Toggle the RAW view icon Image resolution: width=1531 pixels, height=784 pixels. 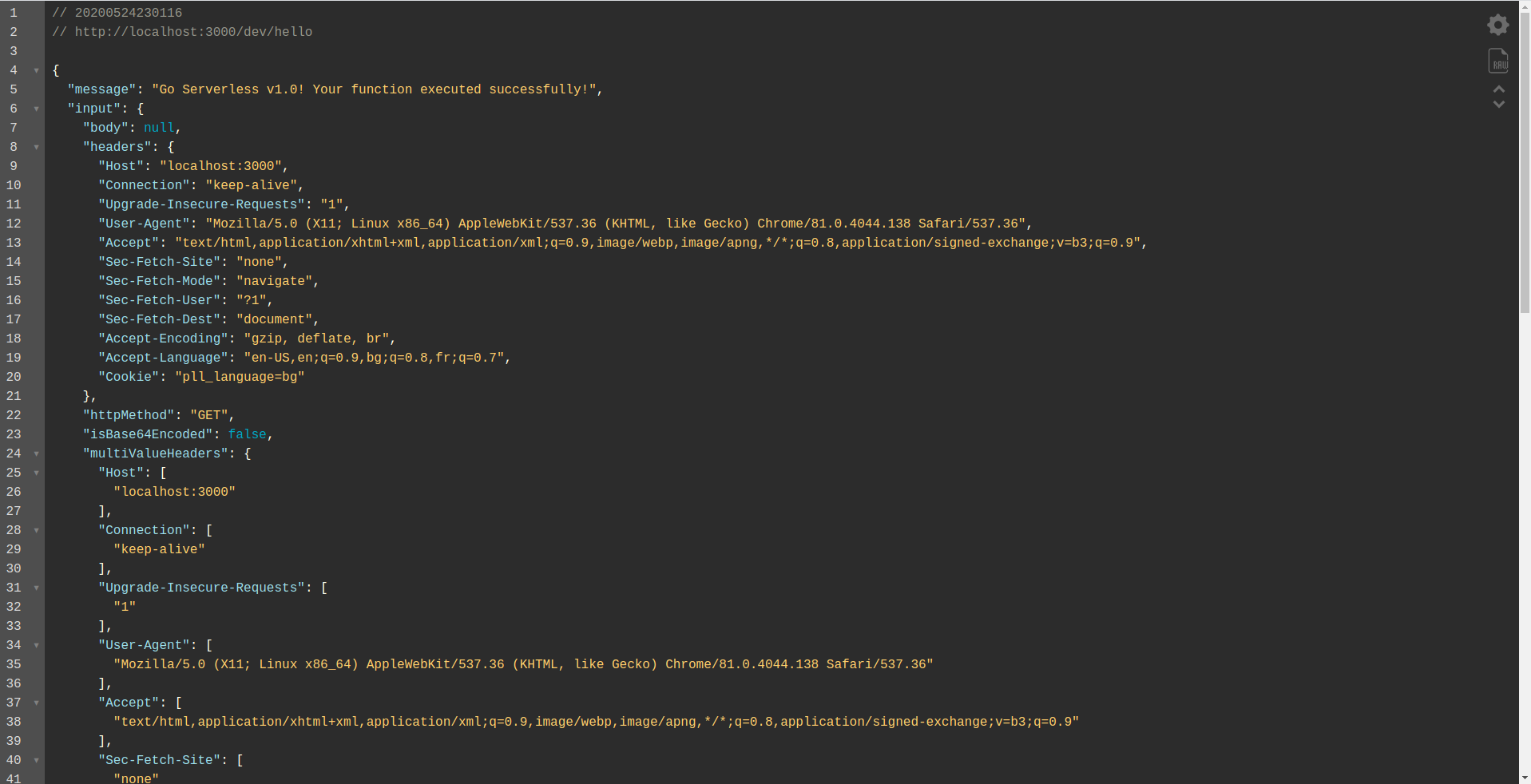tap(1498, 61)
